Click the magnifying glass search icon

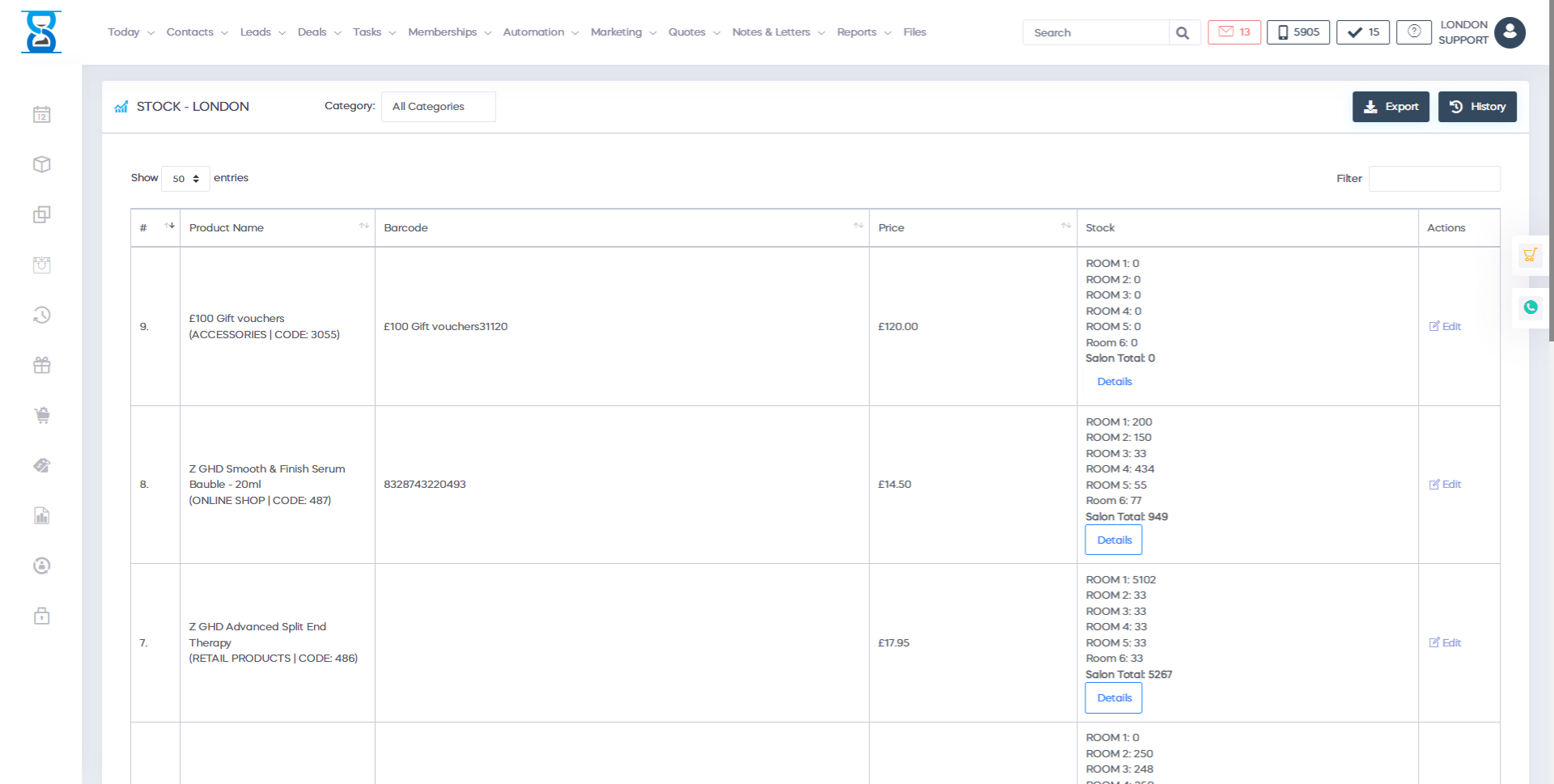[1182, 33]
